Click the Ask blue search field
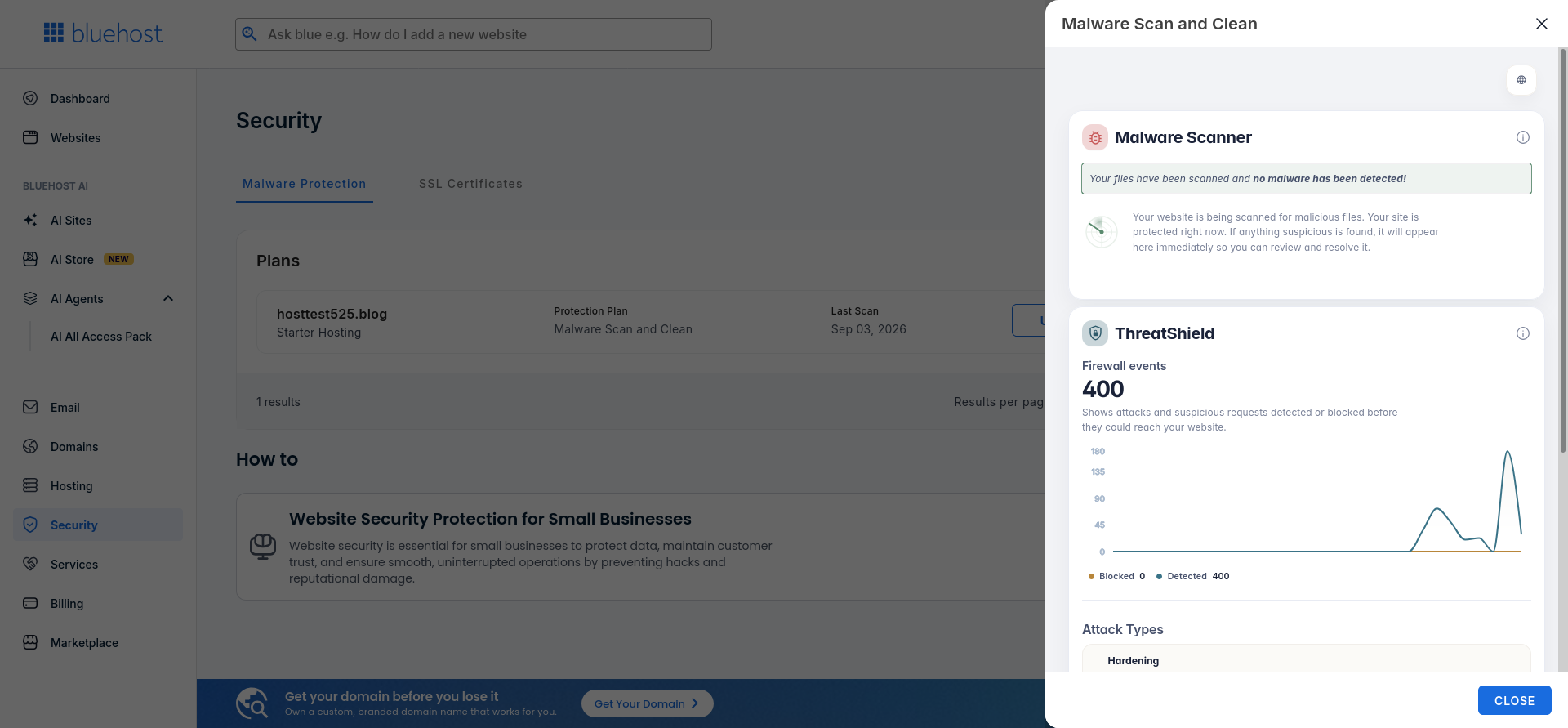This screenshot has width=1568, height=728. 474,34
